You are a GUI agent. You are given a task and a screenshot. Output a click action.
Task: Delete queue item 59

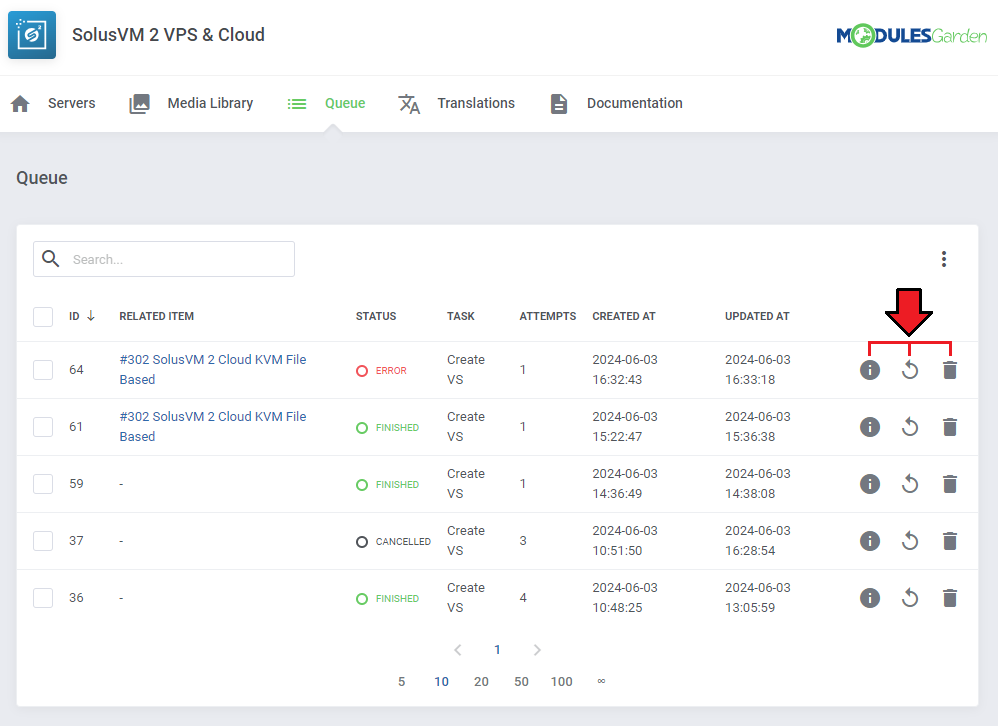tap(950, 484)
